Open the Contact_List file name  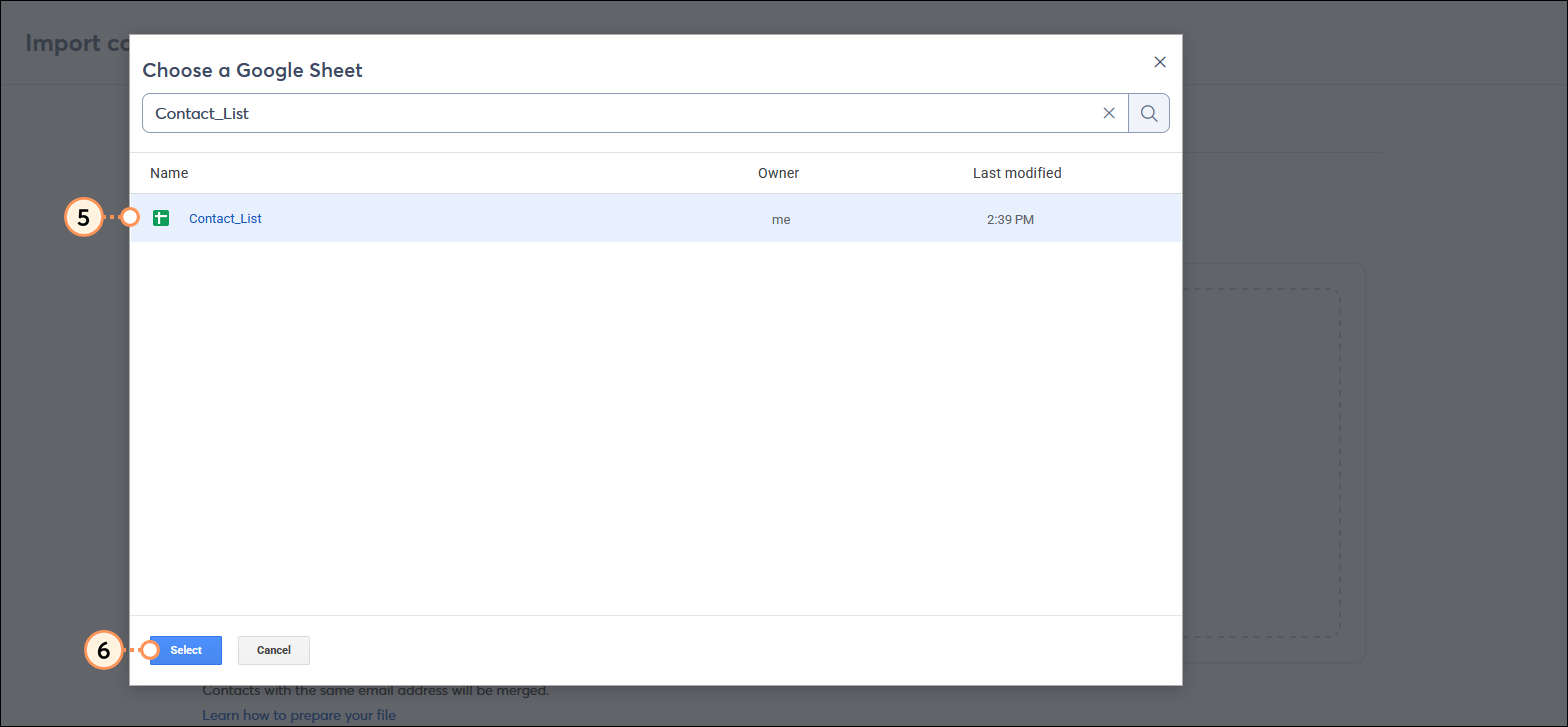[x=225, y=218]
